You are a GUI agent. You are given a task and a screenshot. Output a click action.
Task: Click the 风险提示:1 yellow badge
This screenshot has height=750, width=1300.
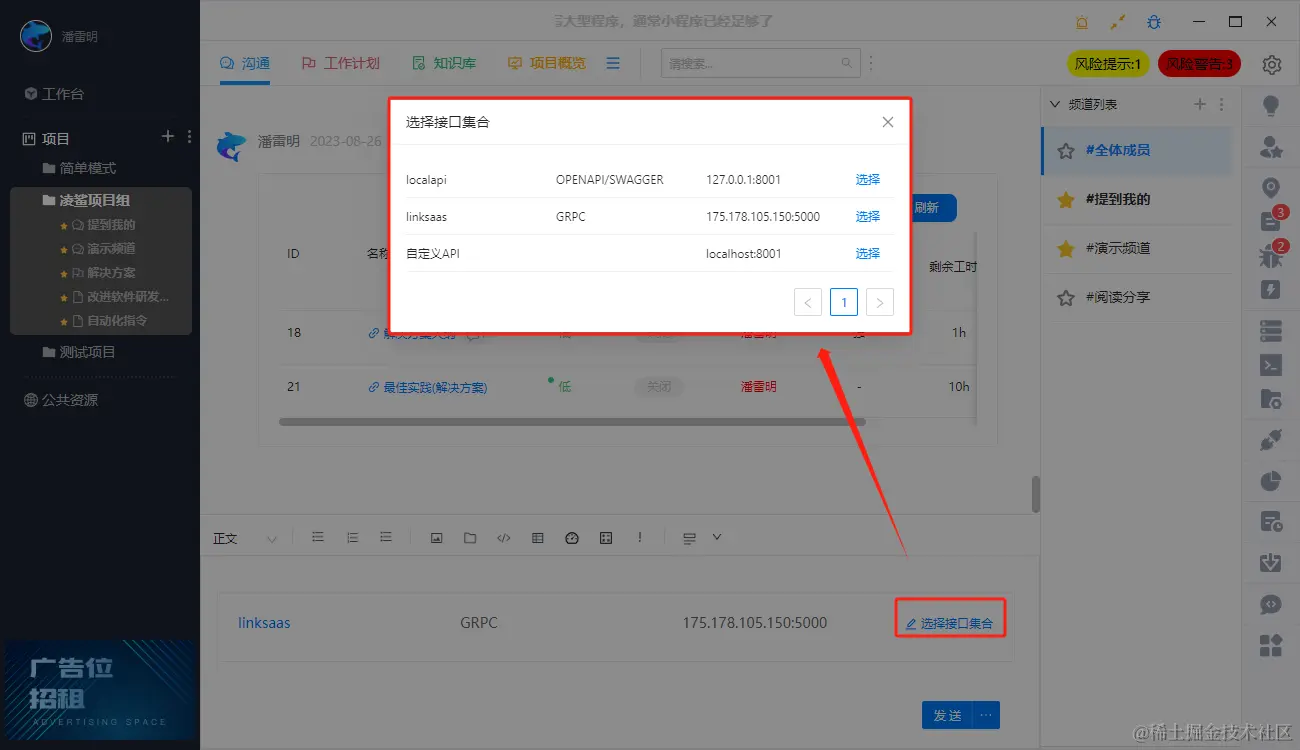(1109, 64)
